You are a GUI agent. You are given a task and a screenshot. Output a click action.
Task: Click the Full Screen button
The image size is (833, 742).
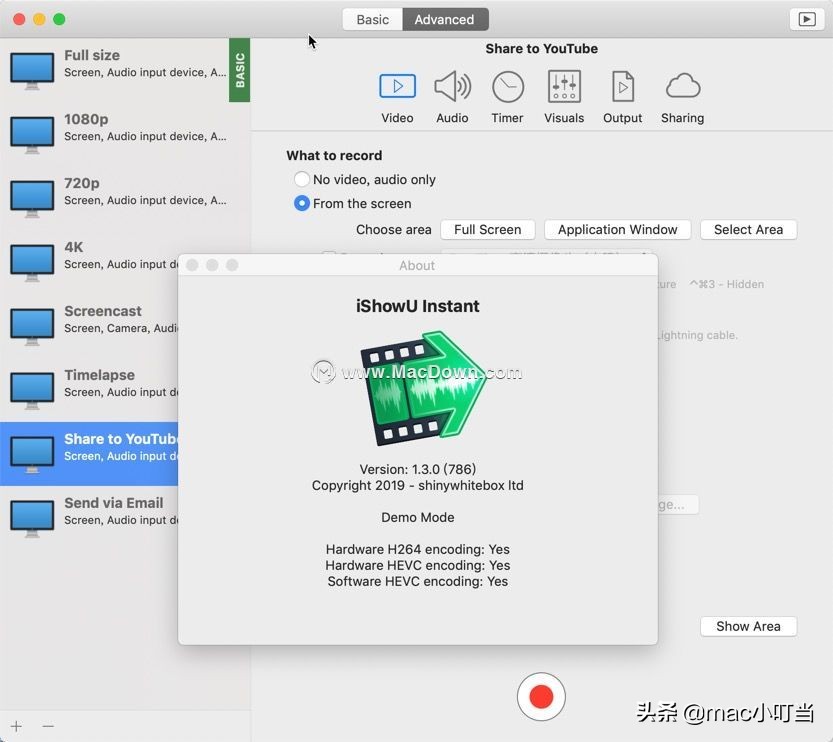[x=487, y=229]
